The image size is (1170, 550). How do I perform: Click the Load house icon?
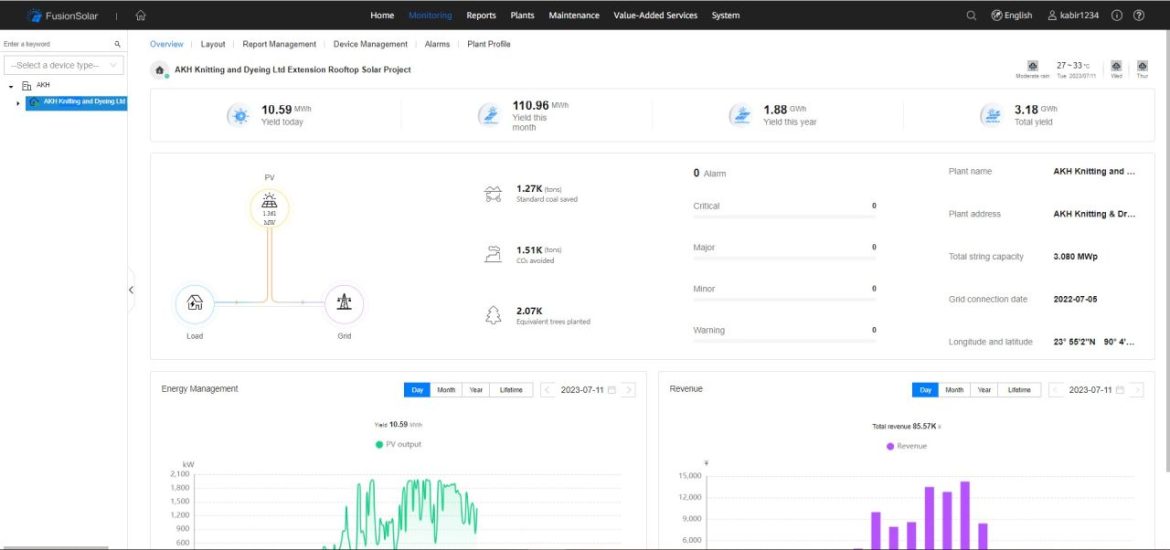(195, 303)
